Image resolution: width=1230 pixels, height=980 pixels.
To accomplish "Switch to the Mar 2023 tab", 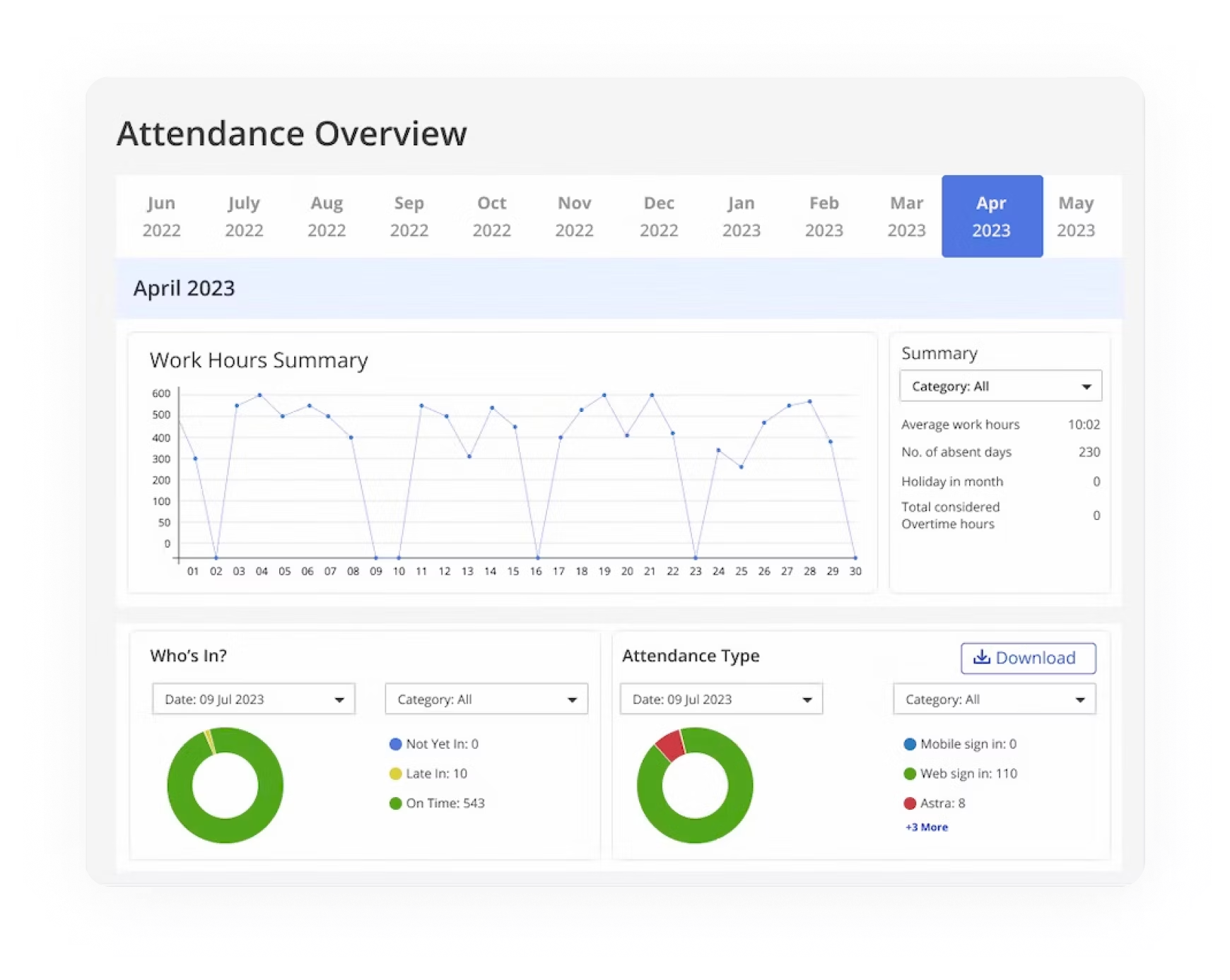I will 906,216.
